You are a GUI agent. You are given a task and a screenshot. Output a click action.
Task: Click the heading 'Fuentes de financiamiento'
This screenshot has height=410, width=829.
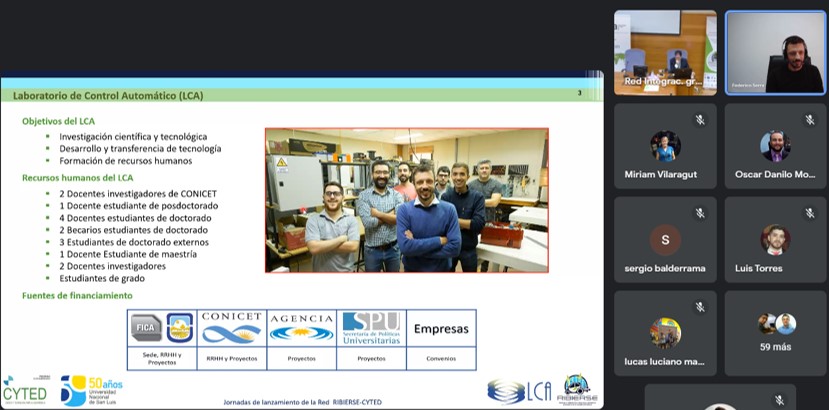pyautogui.click(x=77, y=296)
